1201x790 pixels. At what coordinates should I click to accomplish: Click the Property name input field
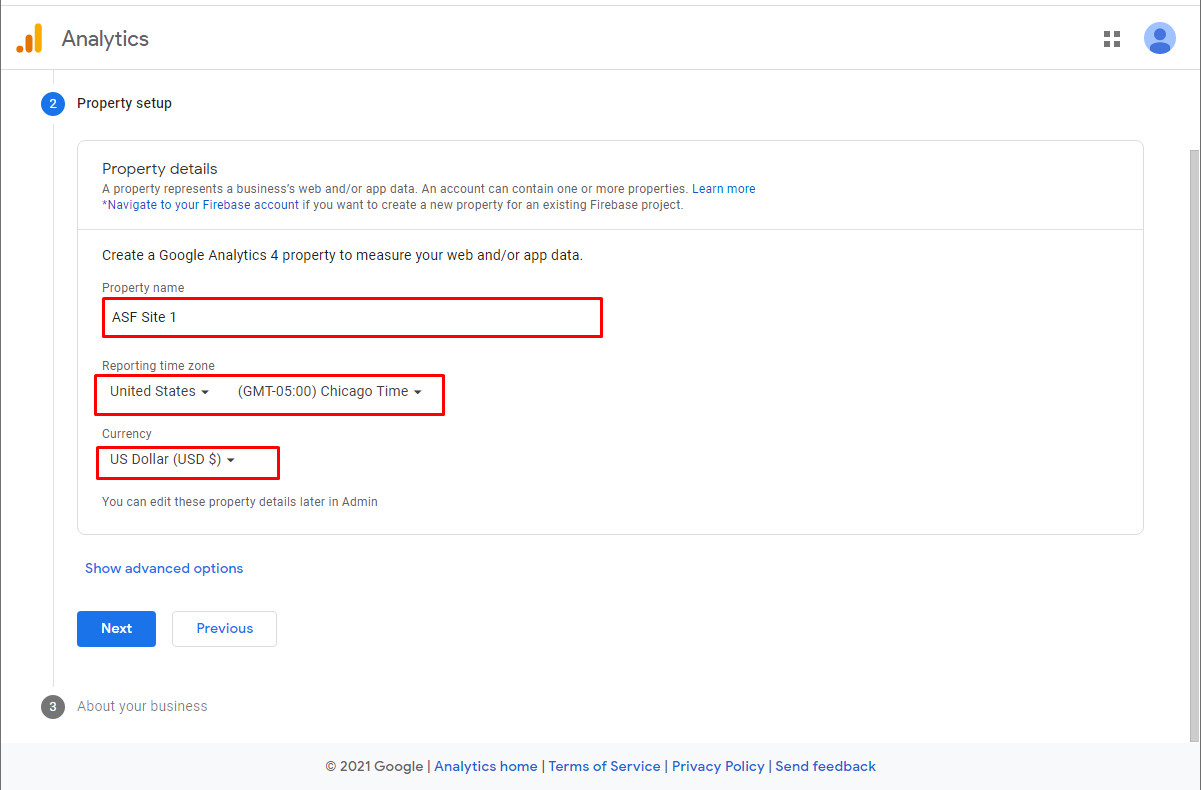(352, 317)
